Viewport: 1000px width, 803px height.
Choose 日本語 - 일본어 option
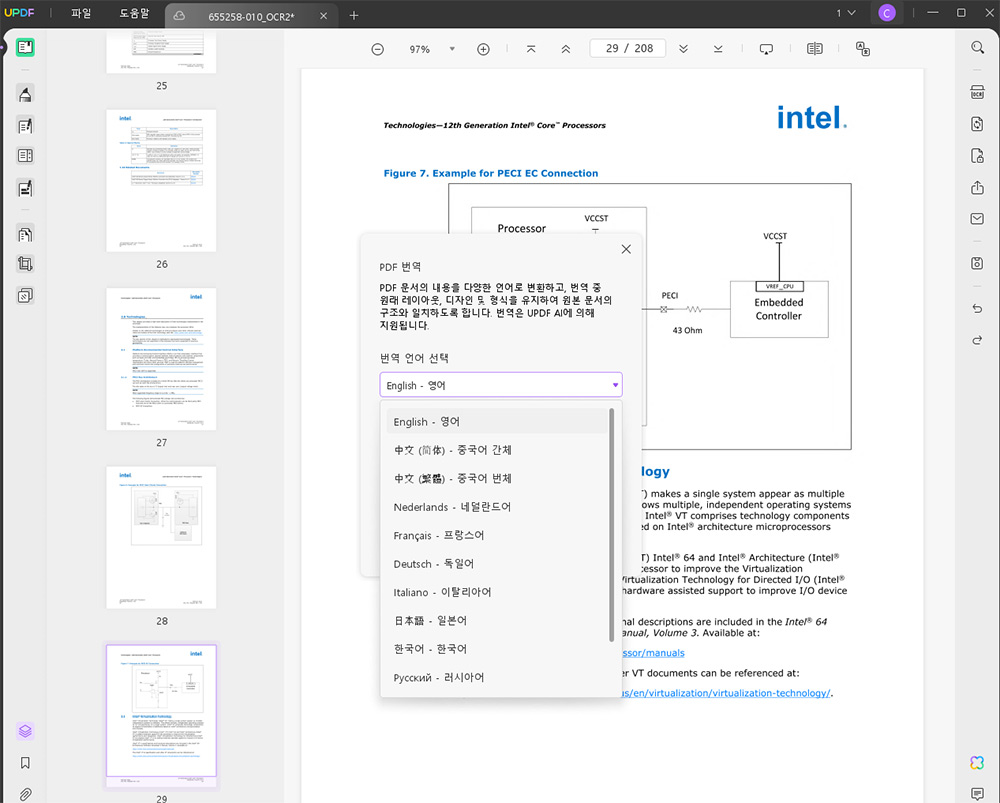pyautogui.click(x=497, y=621)
